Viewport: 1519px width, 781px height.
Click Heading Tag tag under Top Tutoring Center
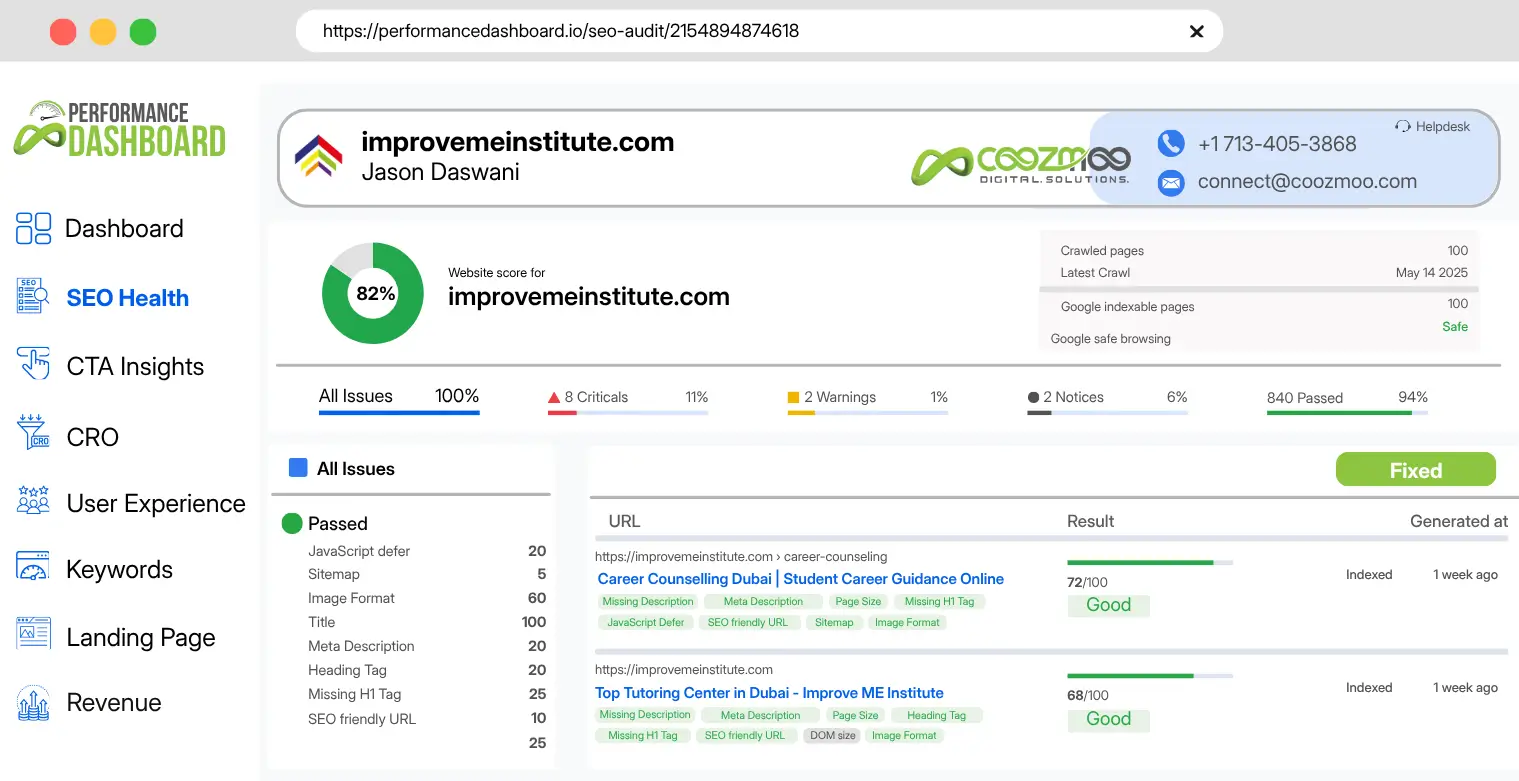(x=936, y=715)
